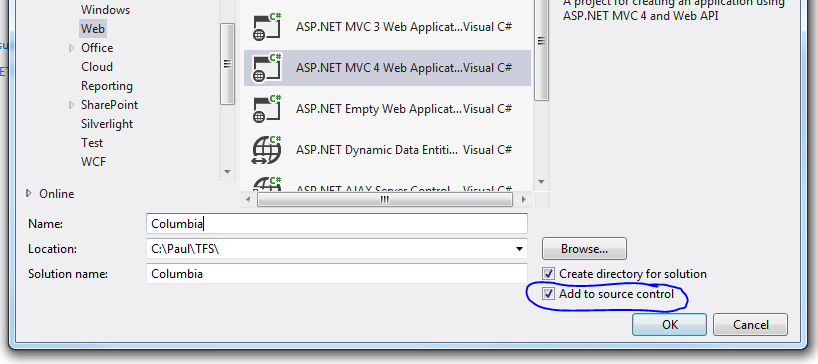Expand the Online templates section
Image resolution: width=818 pixels, height=364 pixels.
tap(29, 194)
